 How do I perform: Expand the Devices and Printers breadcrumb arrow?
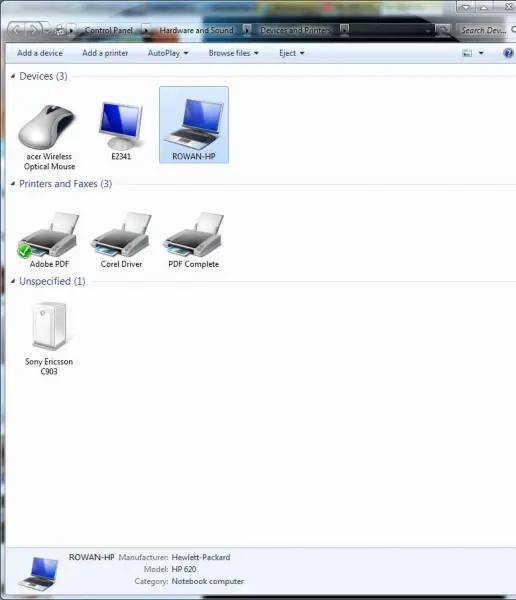pos(345,30)
